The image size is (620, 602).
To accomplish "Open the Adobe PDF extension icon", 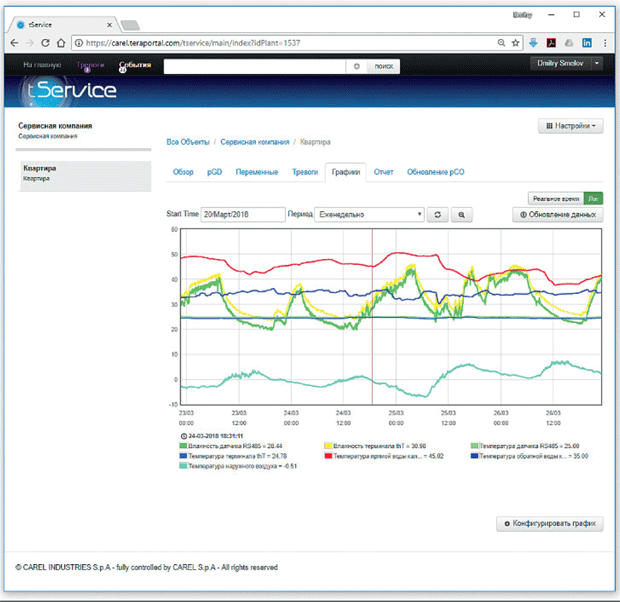I will 551,43.
